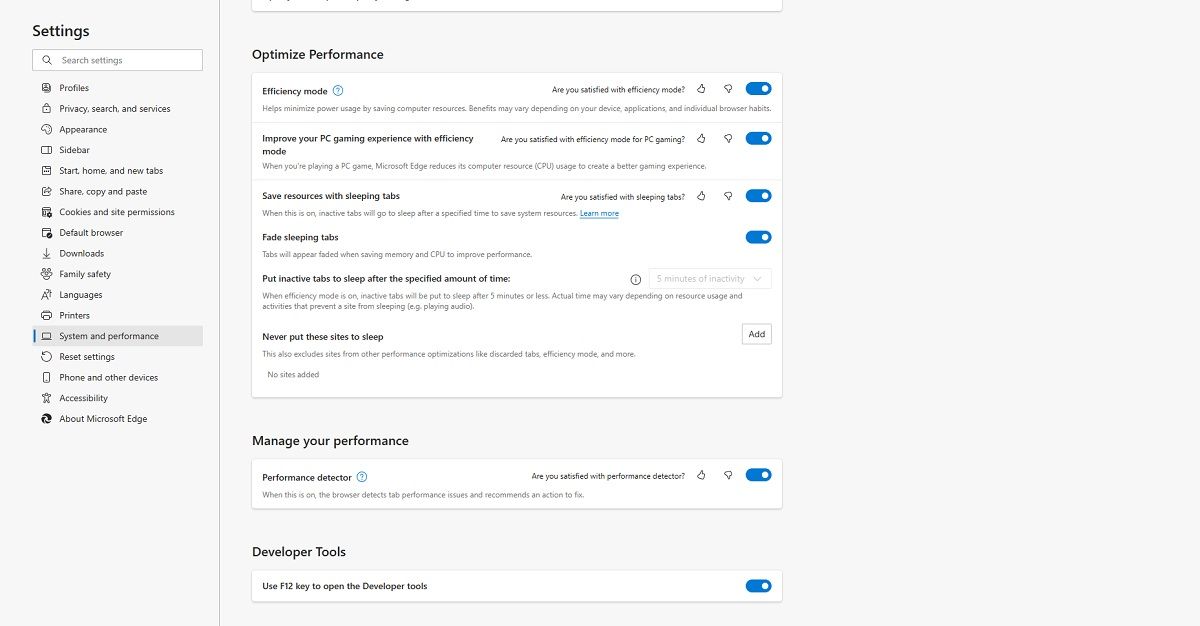Viewport: 1200px width, 626px height.
Task: Click thumbs up for PC gaming efficiency feedback
Action: click(702, 139)
